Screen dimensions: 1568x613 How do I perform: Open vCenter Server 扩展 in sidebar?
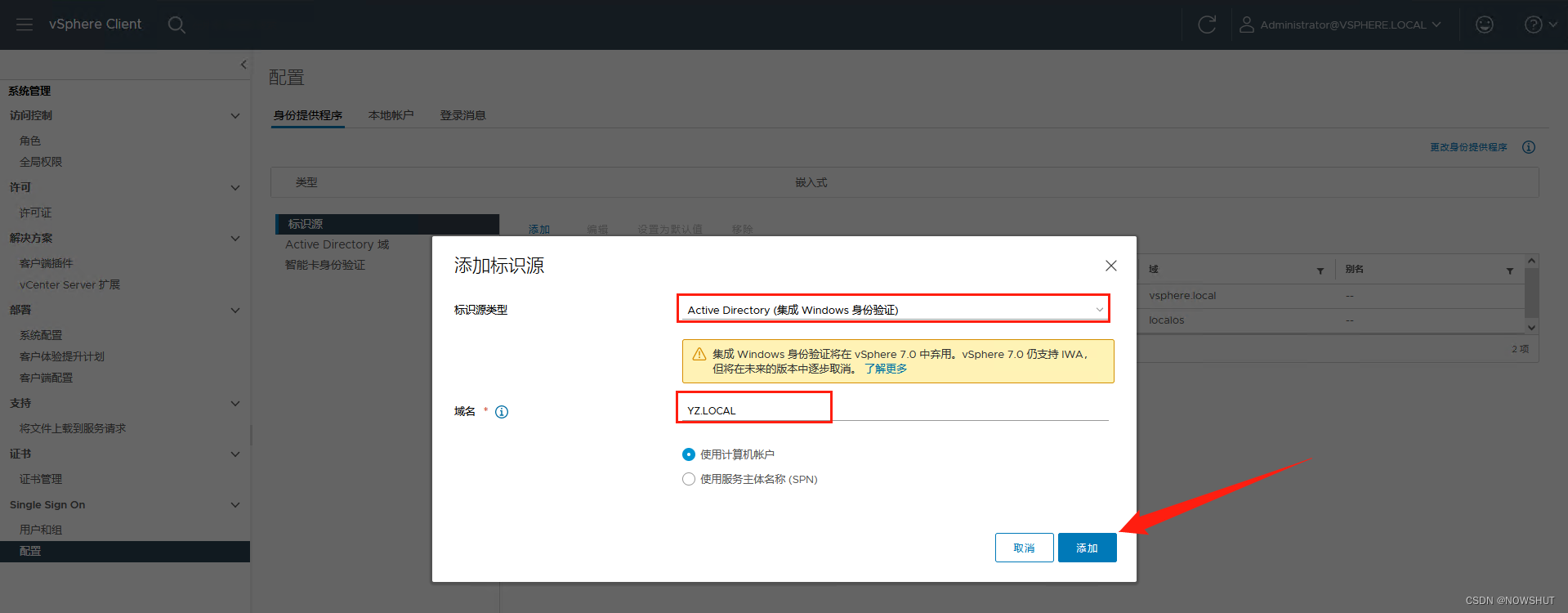click(69, 284)
